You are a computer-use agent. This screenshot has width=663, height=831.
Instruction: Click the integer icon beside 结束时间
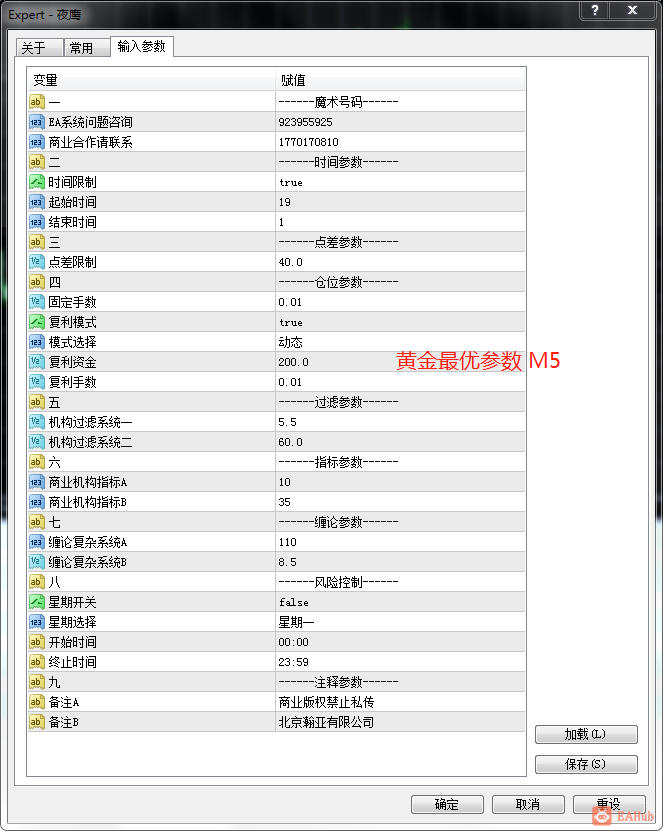36,222
